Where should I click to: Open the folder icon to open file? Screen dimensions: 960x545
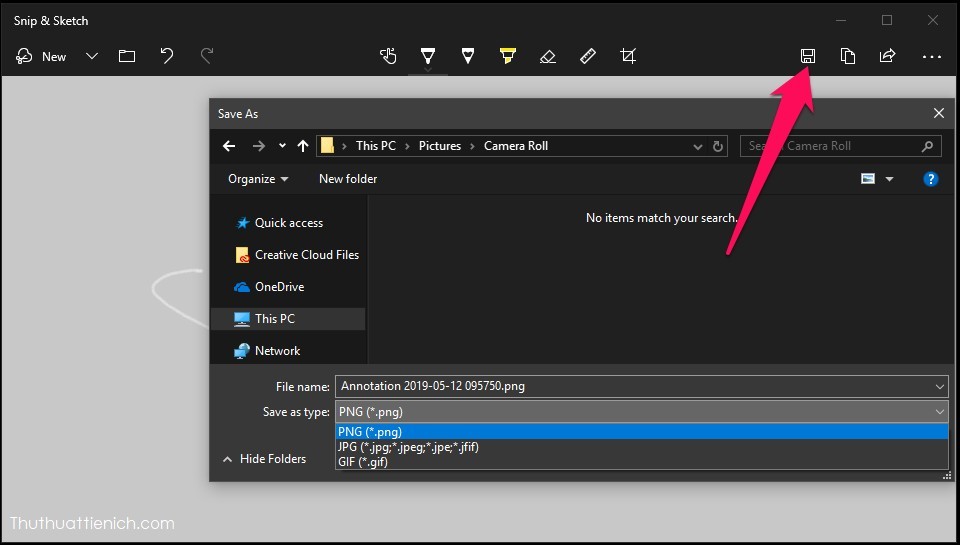pyautogui.click(x=127, y=56)
